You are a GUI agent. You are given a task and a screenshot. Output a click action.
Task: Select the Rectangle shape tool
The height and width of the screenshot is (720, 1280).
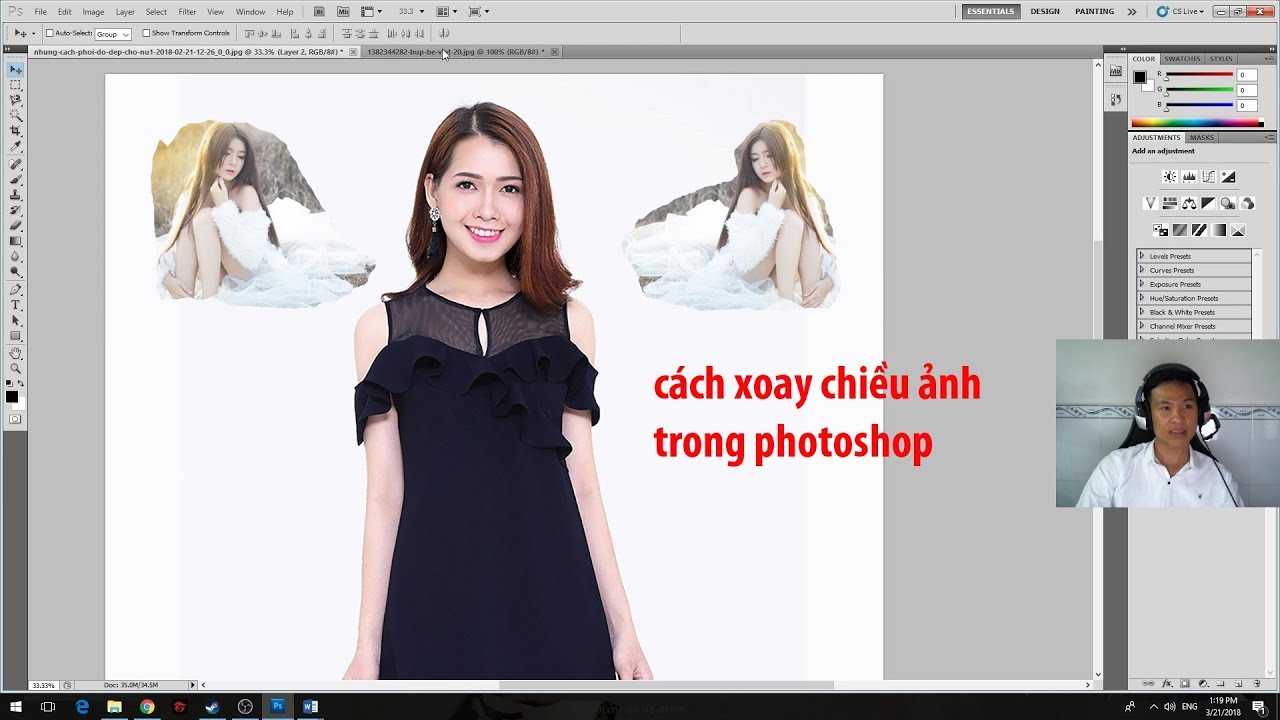(15, 336)
